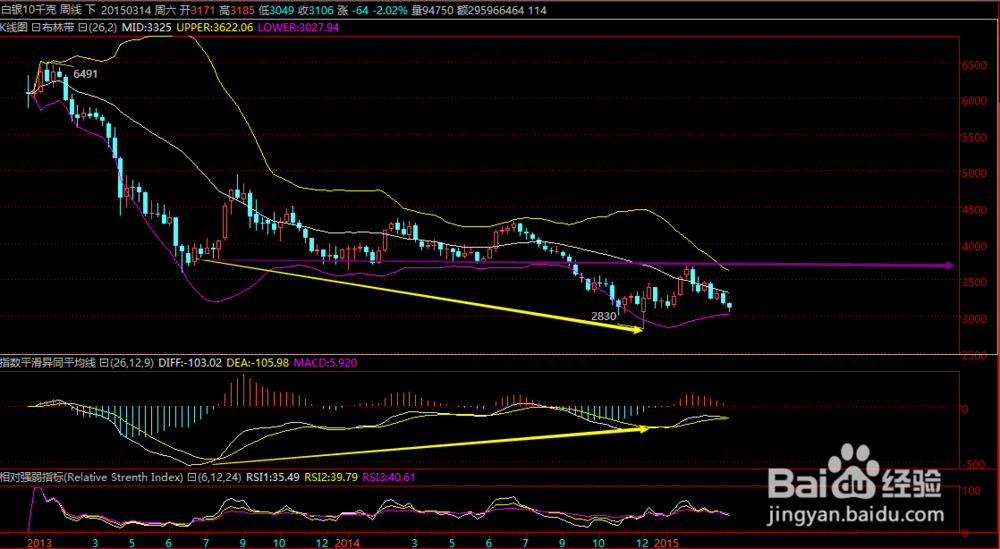Select the date 20150314 in header

pyautogui.click(x=126, y=10)
